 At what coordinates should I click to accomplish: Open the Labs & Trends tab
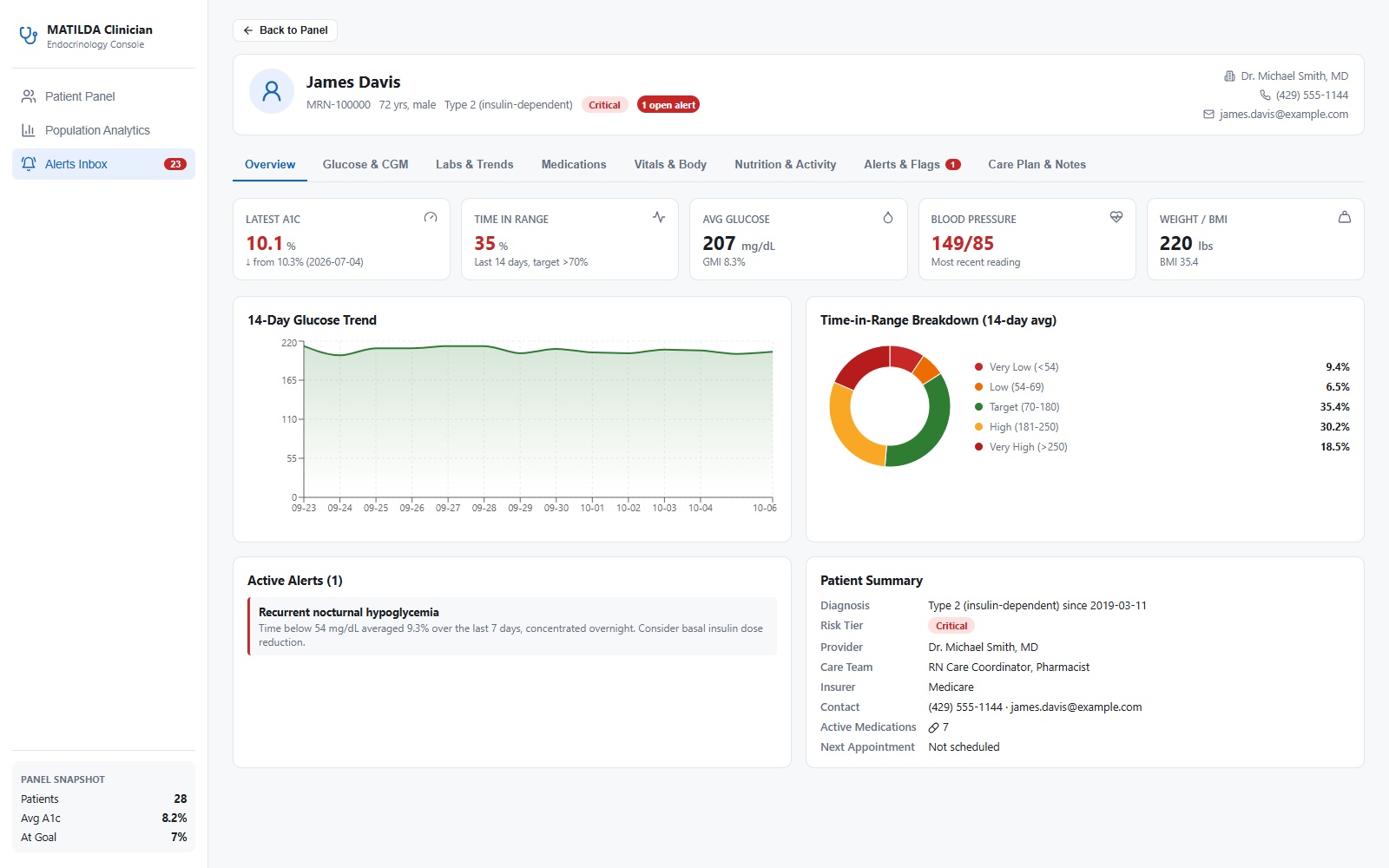pyautogui.click(x=475, y=164)
